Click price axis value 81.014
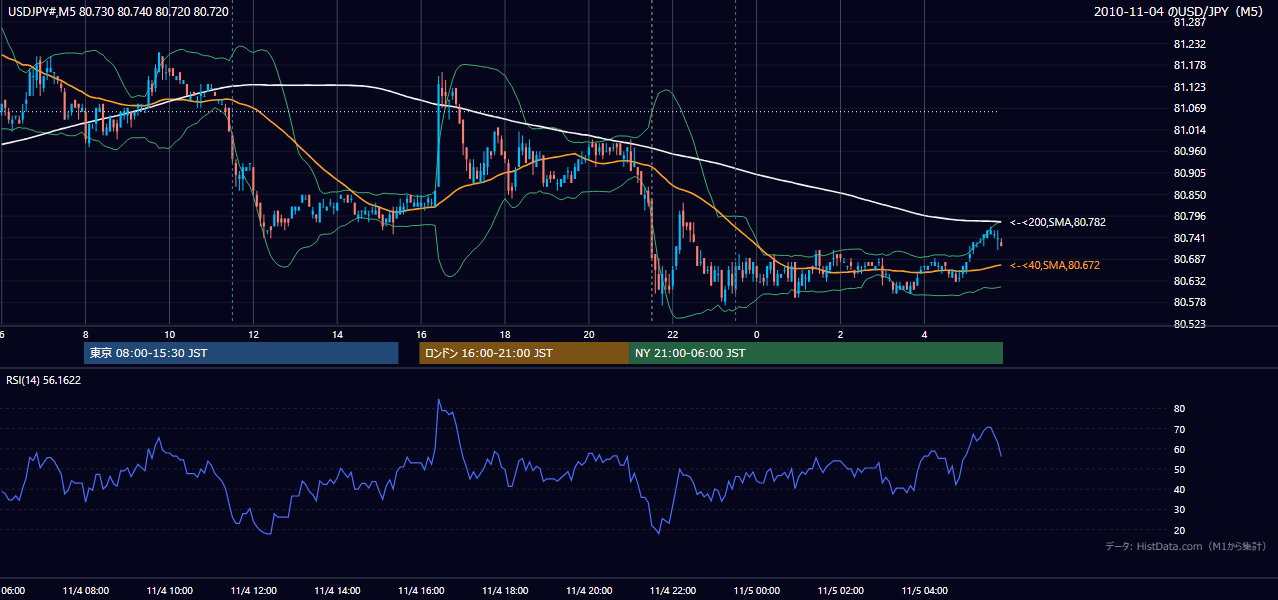Viewport: 1278px width, 600px height. tap(1189, 130)
